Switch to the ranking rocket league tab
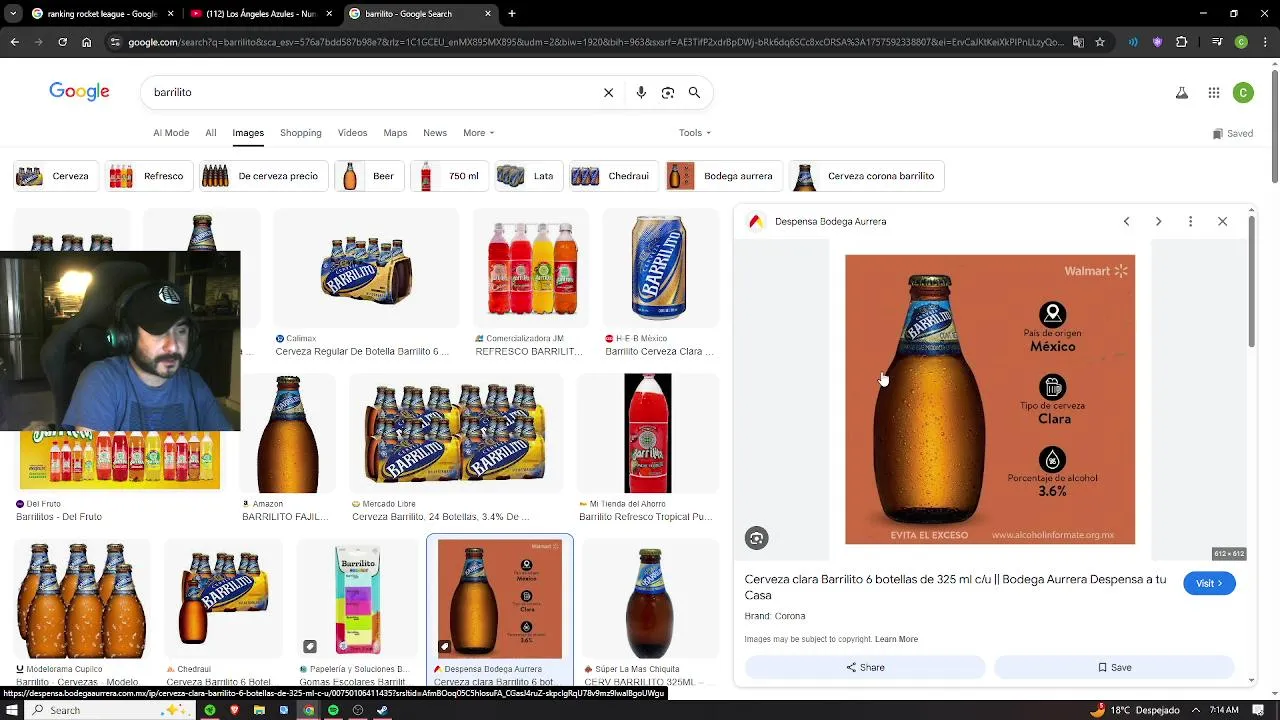Viewport: 1280px width, 720px height. pos(104,14)
